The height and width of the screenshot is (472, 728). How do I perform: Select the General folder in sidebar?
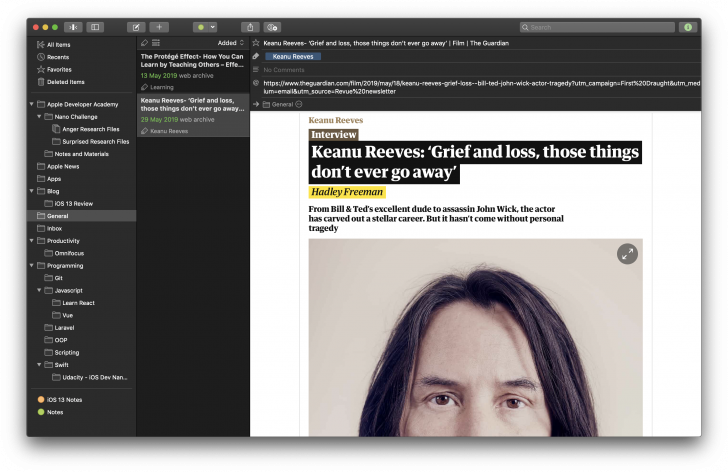click(81, 216)
